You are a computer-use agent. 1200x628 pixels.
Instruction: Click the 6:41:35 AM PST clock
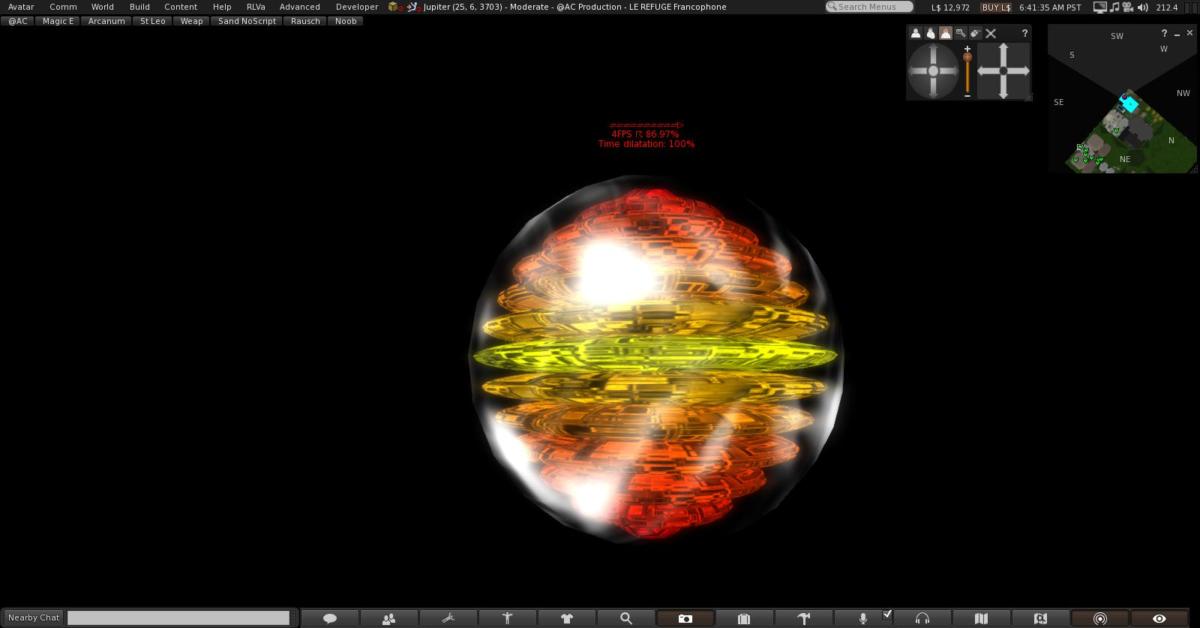[x=1050, y=7]
